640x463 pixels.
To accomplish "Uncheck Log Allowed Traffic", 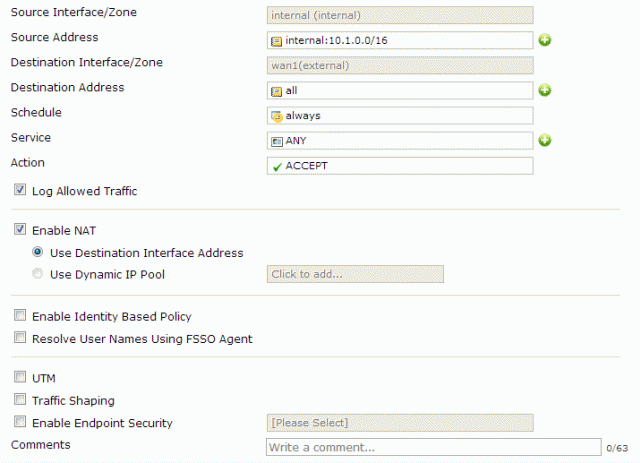I will tap(20, 190).
